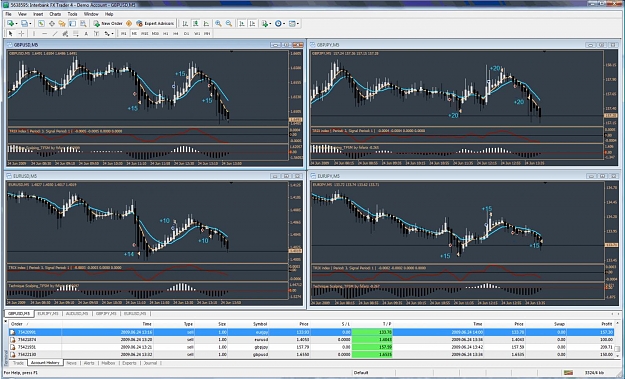Expand the Templates dropdown arrow
Image resolution: width=625 pixels, height=379 pixels.
298,24
